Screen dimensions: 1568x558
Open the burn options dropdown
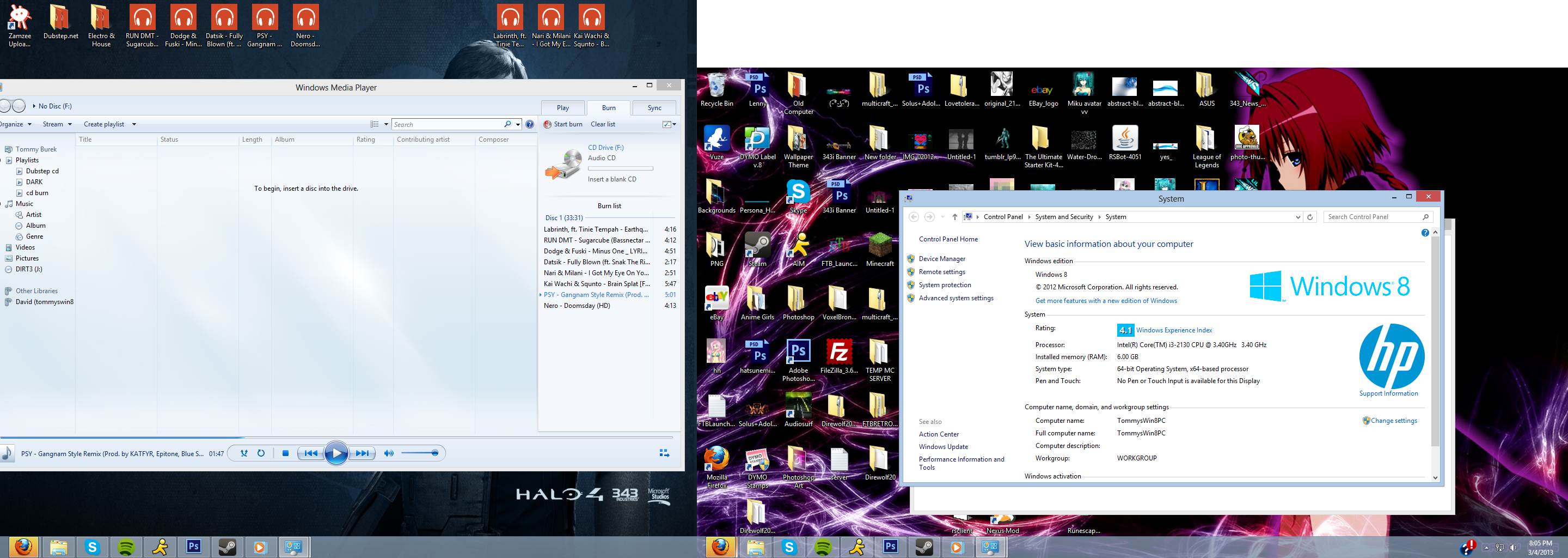[670, 124]
